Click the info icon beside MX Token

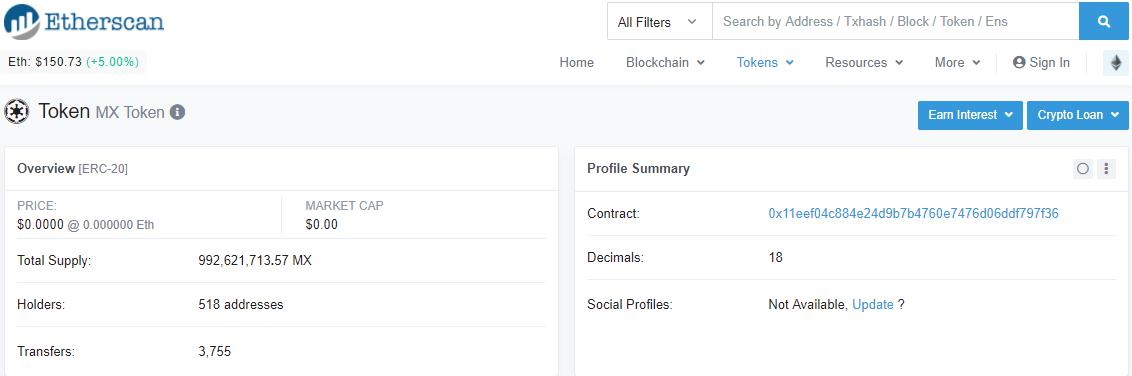[x=178, y=113]
